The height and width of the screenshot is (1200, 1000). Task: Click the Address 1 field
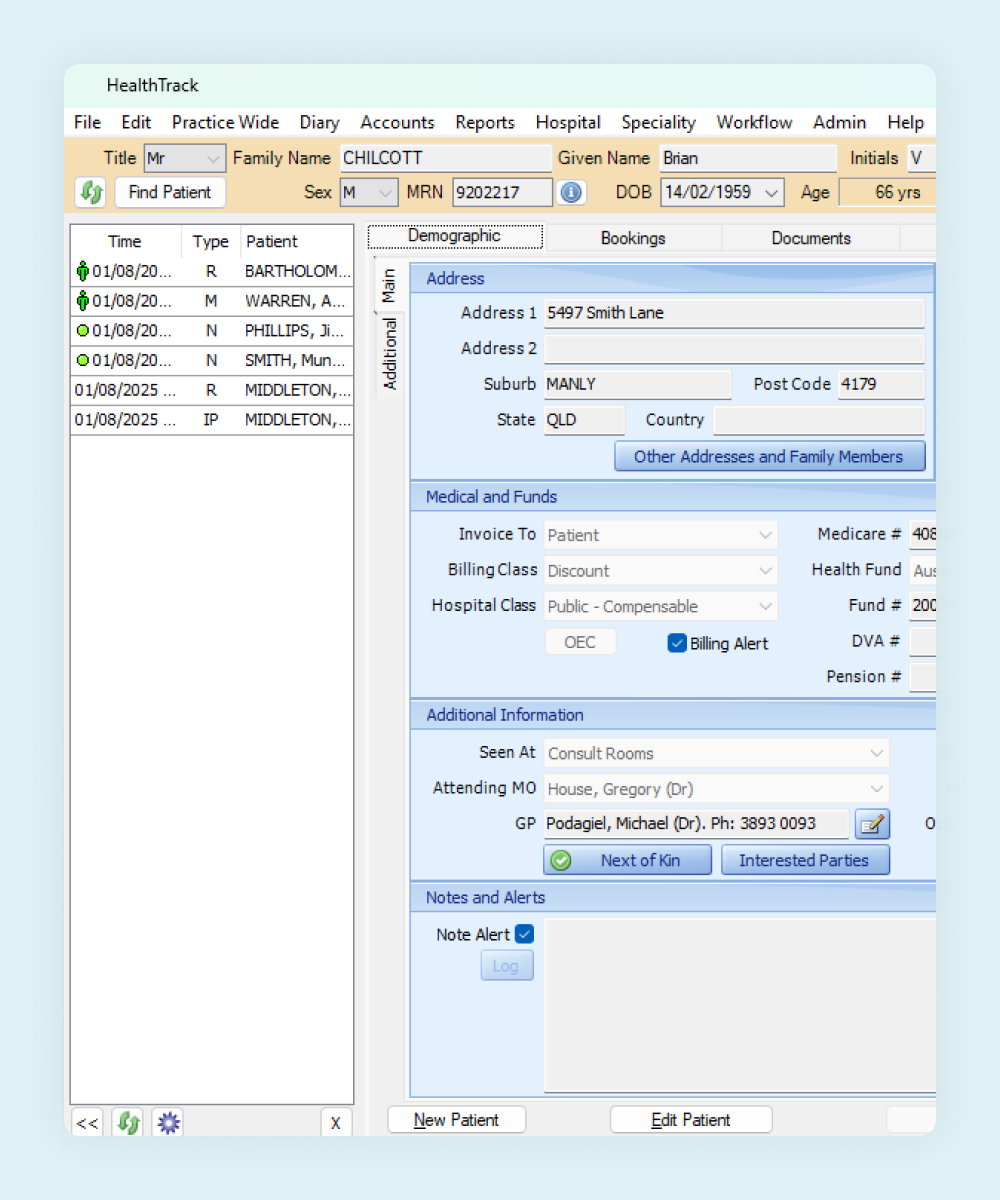734,313
